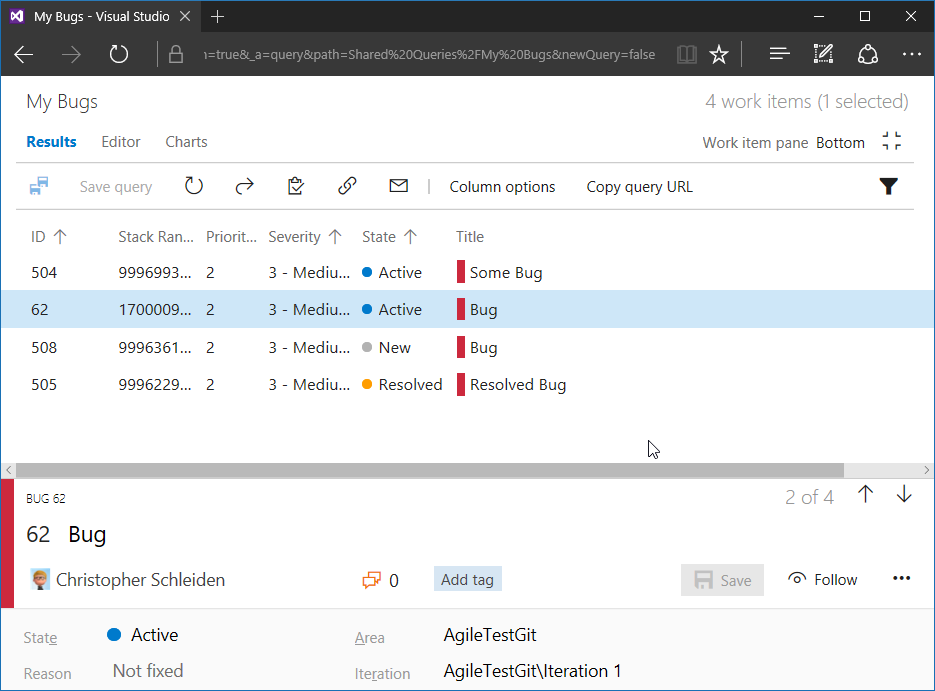935x691 pixels.
Task: Click the refresh query icon in toolbar
Action: (194, 186)
